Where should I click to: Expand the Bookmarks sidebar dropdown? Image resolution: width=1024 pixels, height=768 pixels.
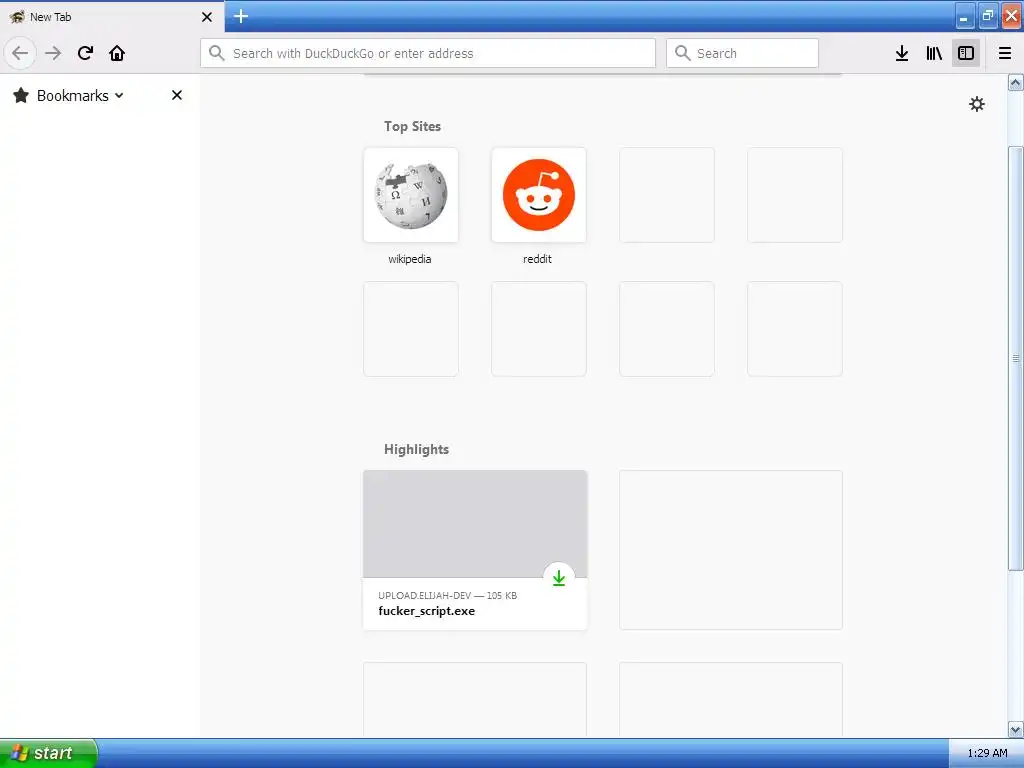119,95
